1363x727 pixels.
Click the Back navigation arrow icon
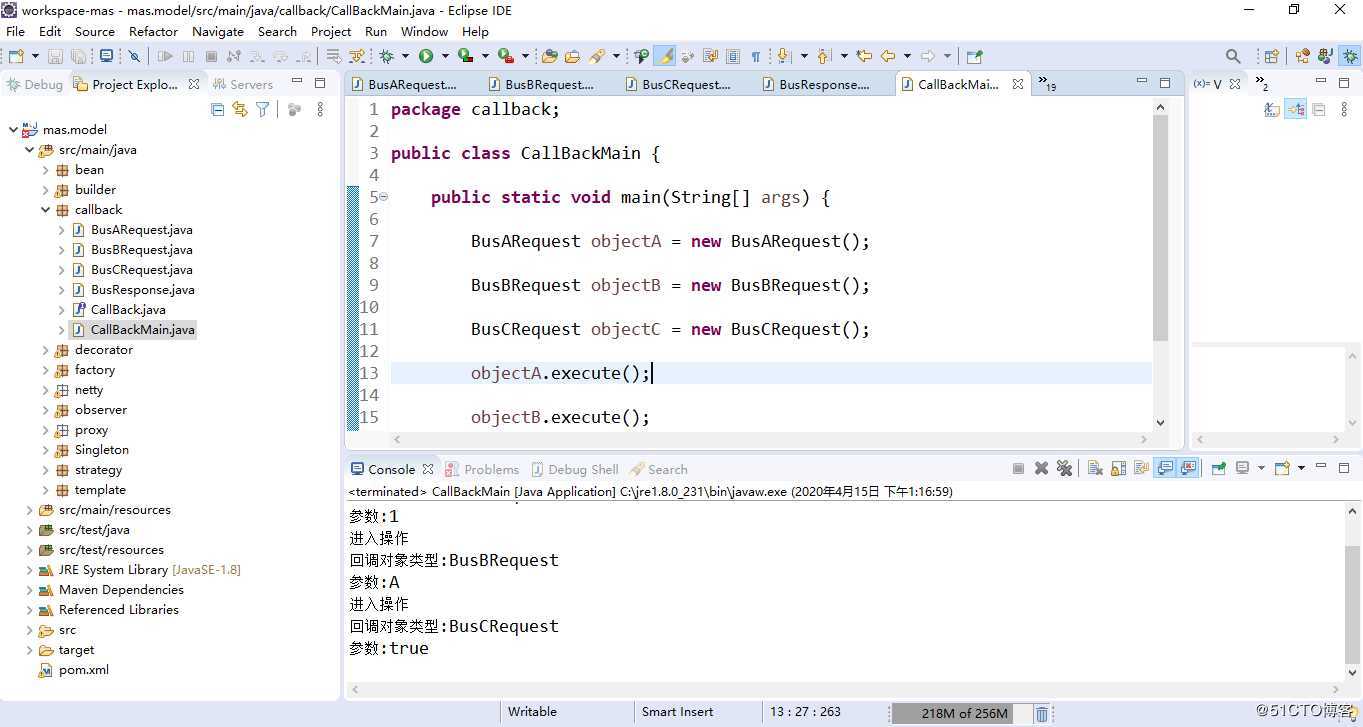[888, 57]
